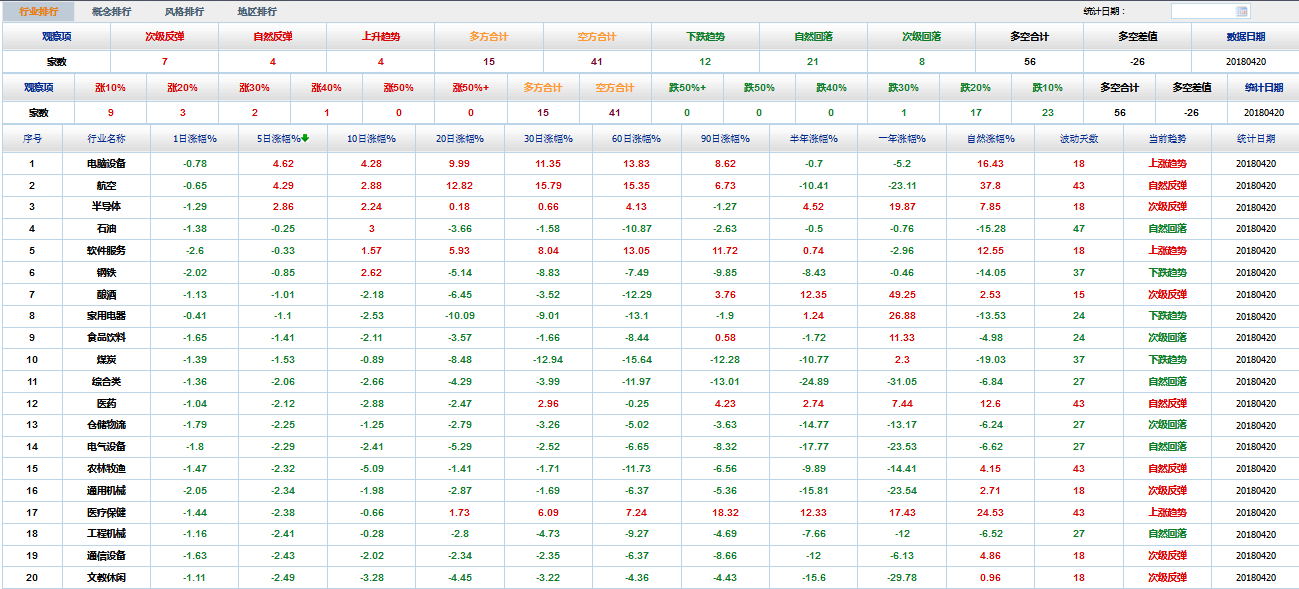Select the 医疗保健 industry name

click(x=106, y=513)
